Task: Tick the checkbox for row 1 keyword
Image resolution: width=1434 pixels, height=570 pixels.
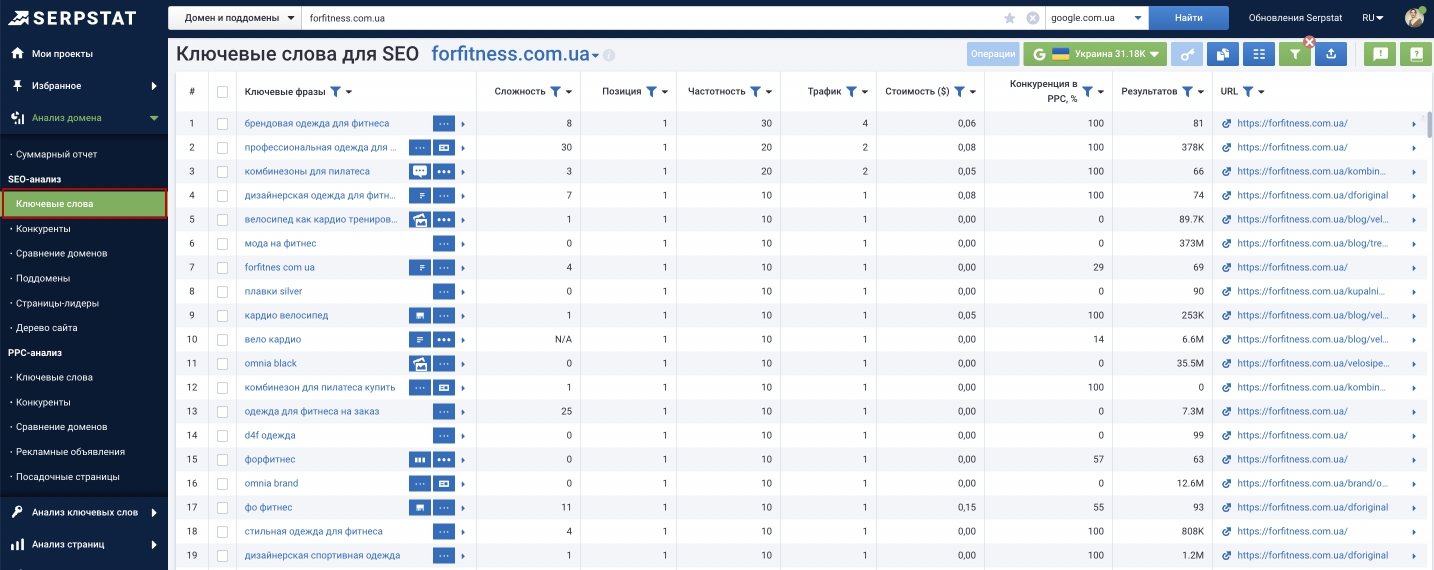Action: 222,124
